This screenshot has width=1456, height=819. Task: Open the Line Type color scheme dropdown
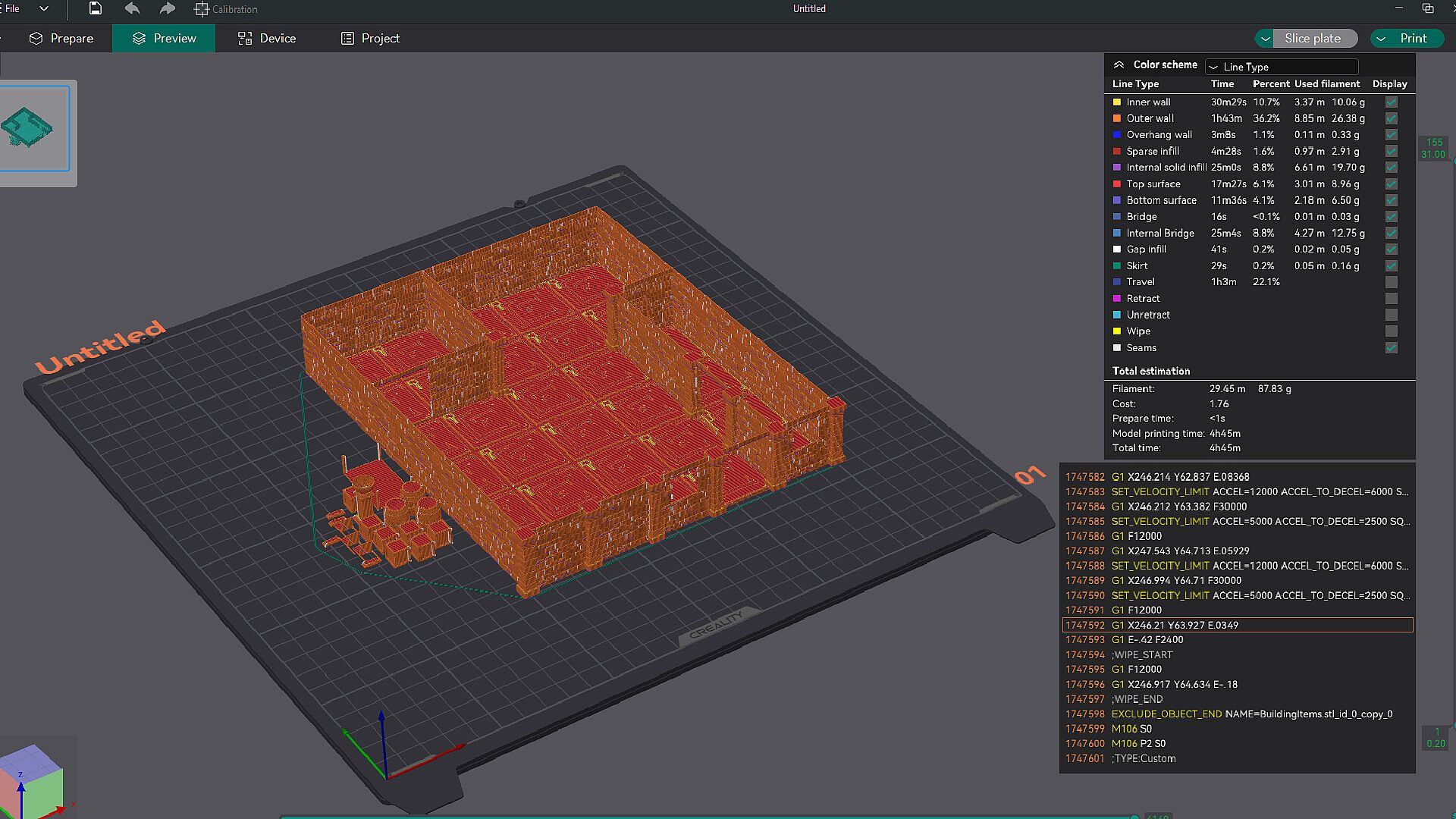[1282, 67]
